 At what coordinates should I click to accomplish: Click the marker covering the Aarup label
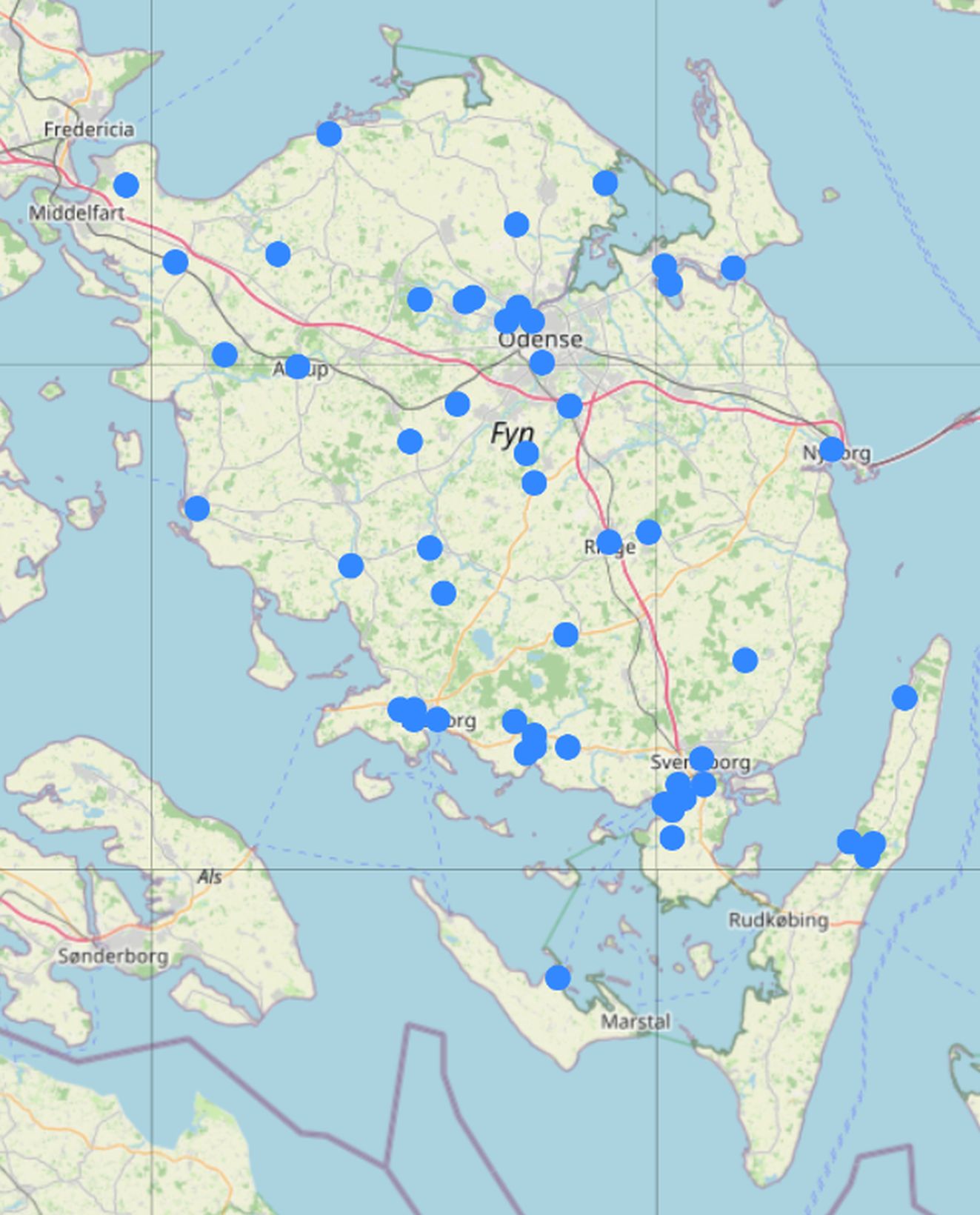coord(297,366)
